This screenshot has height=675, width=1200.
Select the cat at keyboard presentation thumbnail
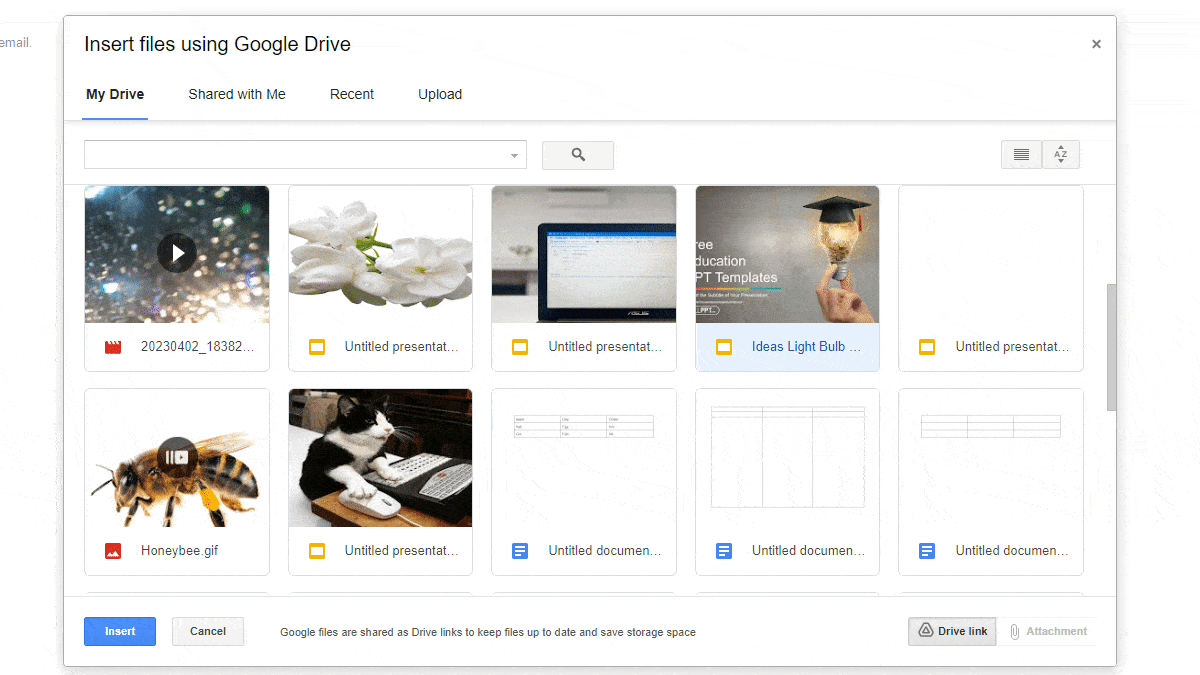(380, 457)
